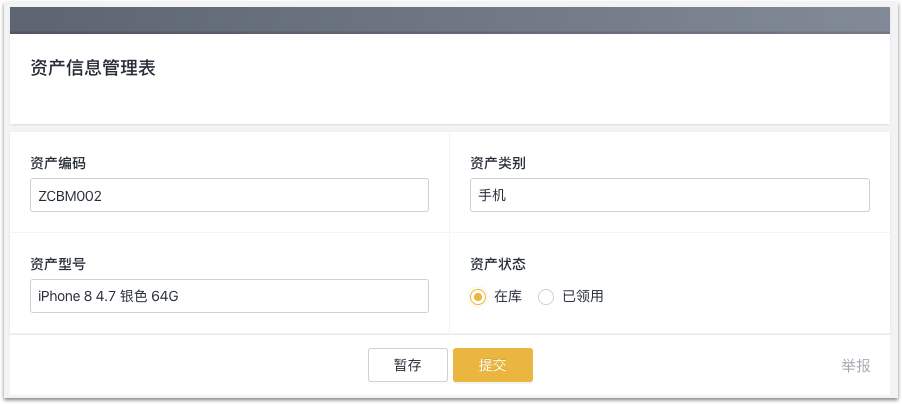The image size is (902, 404).
Task: Click the 资产编码 input containing ZCBM002
Action: click(229, 196)
